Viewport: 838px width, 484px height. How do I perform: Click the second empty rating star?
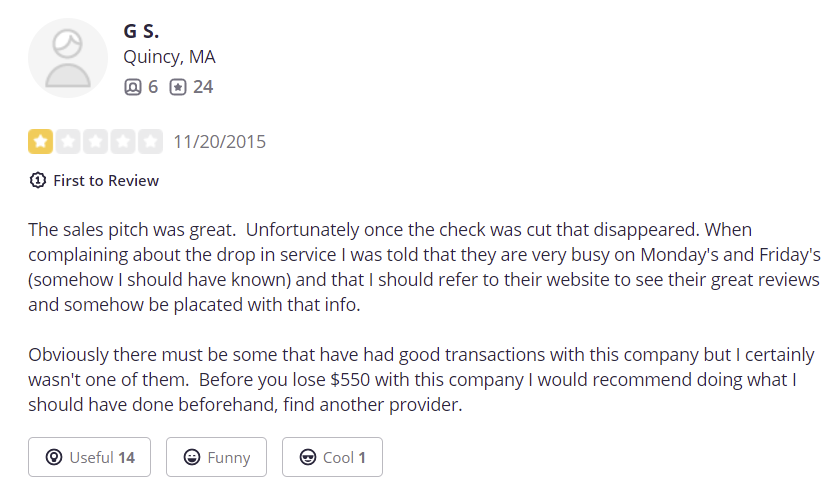[x=68, y=142]
